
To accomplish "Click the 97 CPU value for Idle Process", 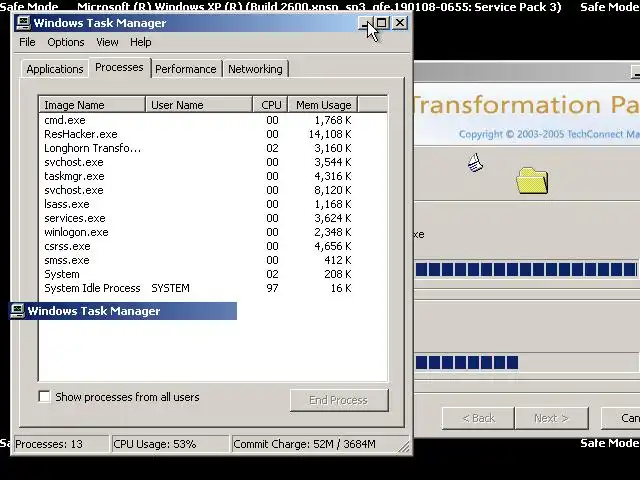I will click(272, 288).
